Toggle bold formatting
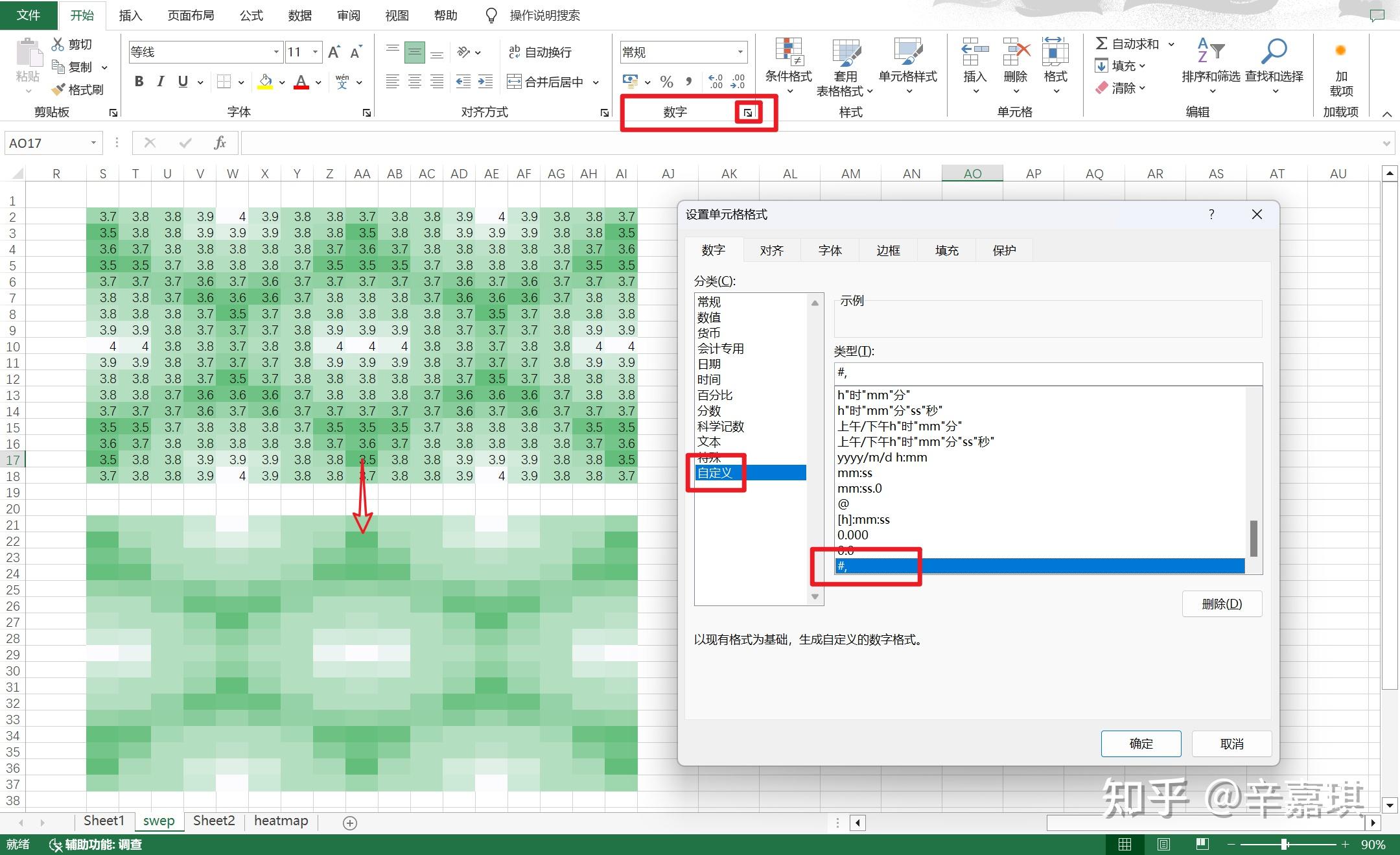This screenshot has width=1400, height=855. [x=138, y=82]
